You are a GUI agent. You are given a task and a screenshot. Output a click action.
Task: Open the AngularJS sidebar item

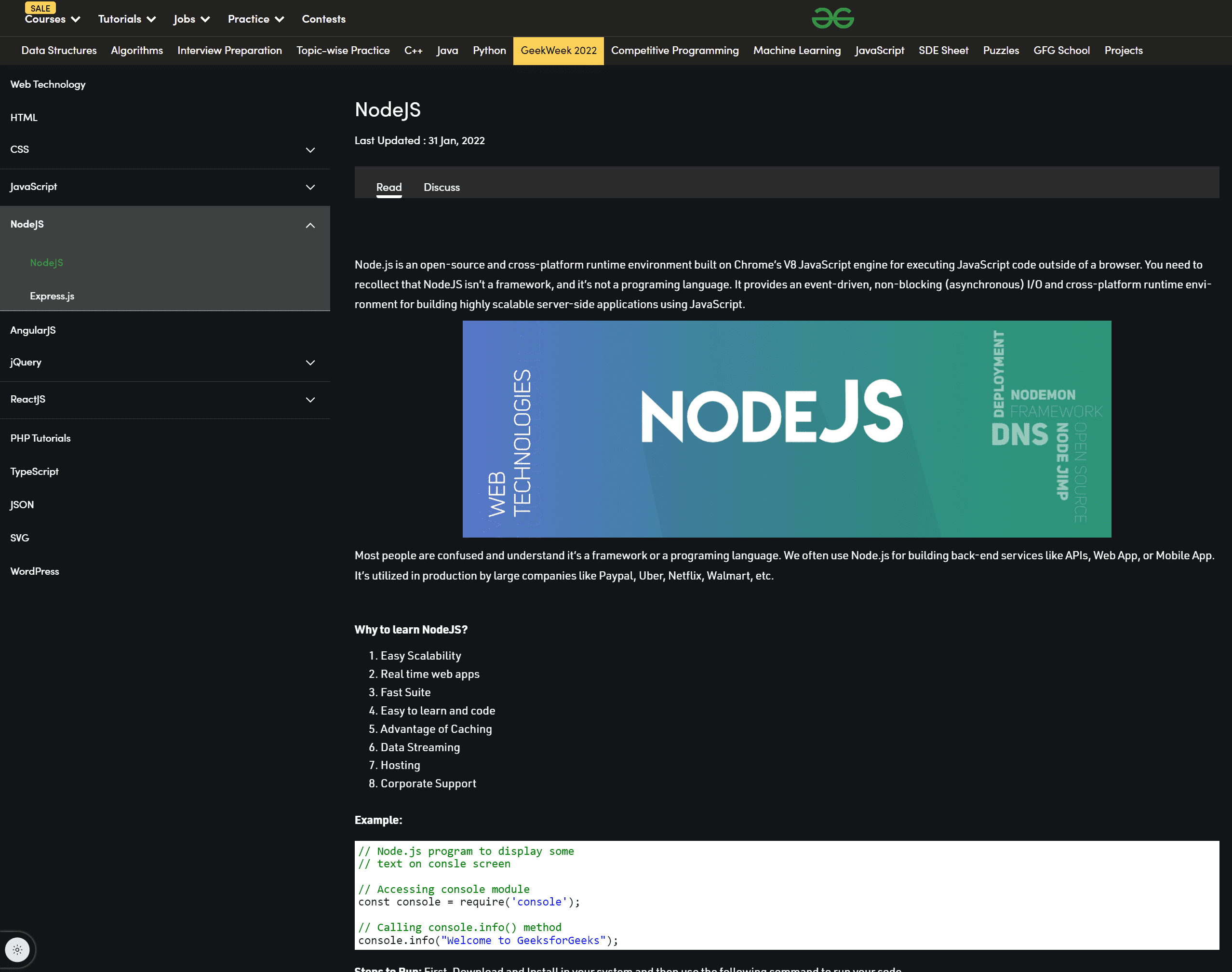33,330
